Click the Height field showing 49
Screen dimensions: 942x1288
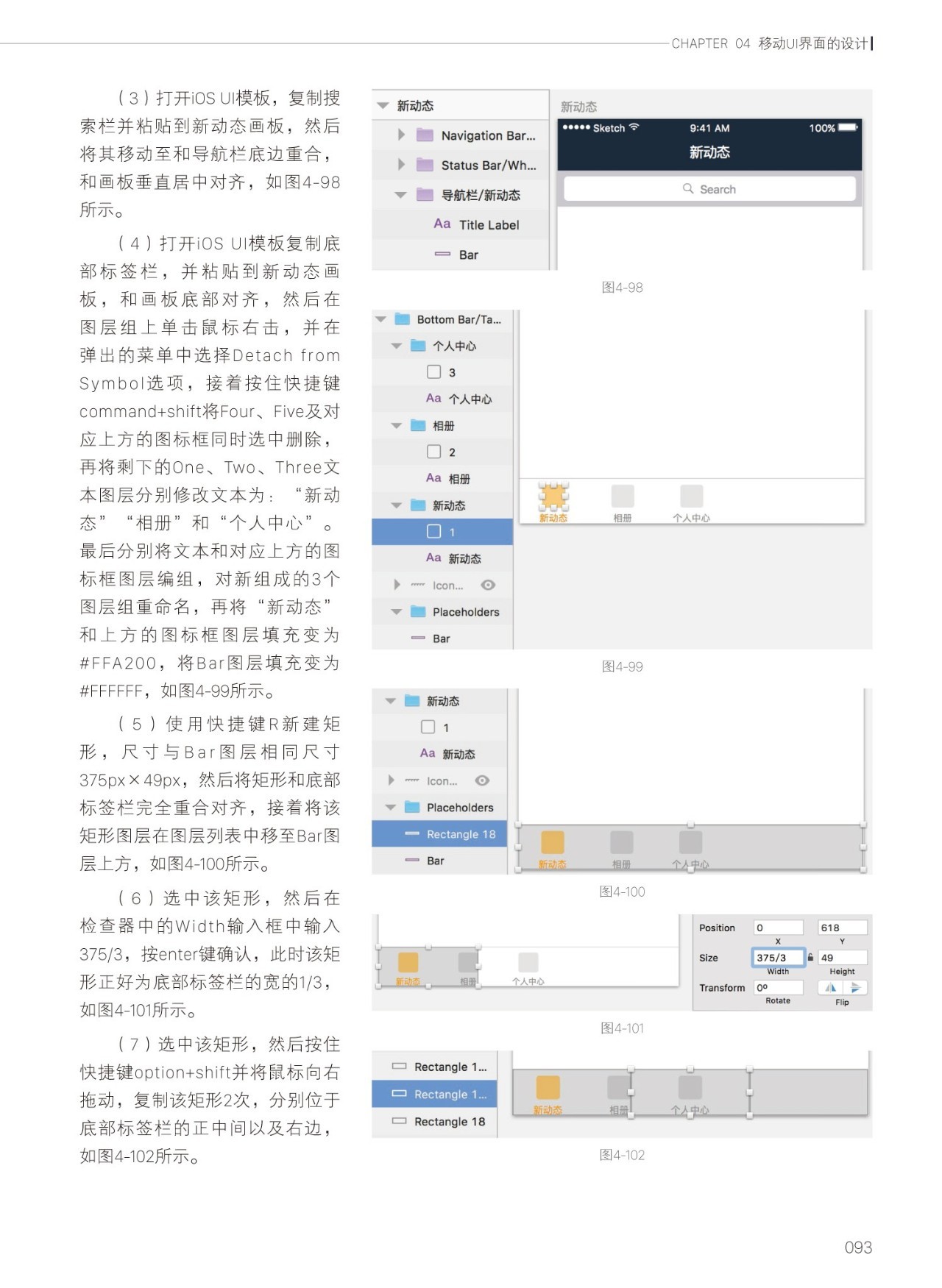click(x=843, y=957)
